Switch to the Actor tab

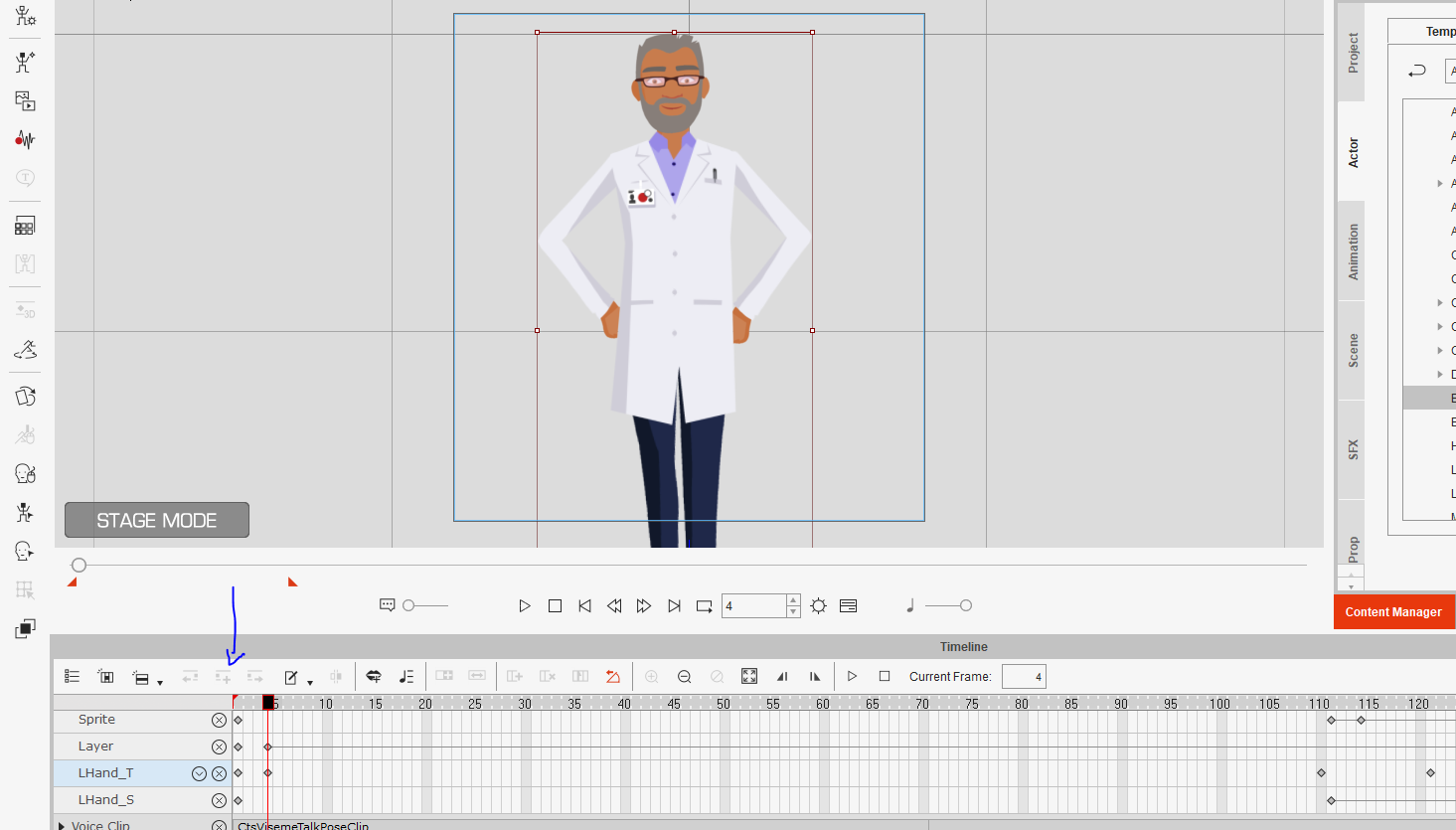pos(1352,152)
